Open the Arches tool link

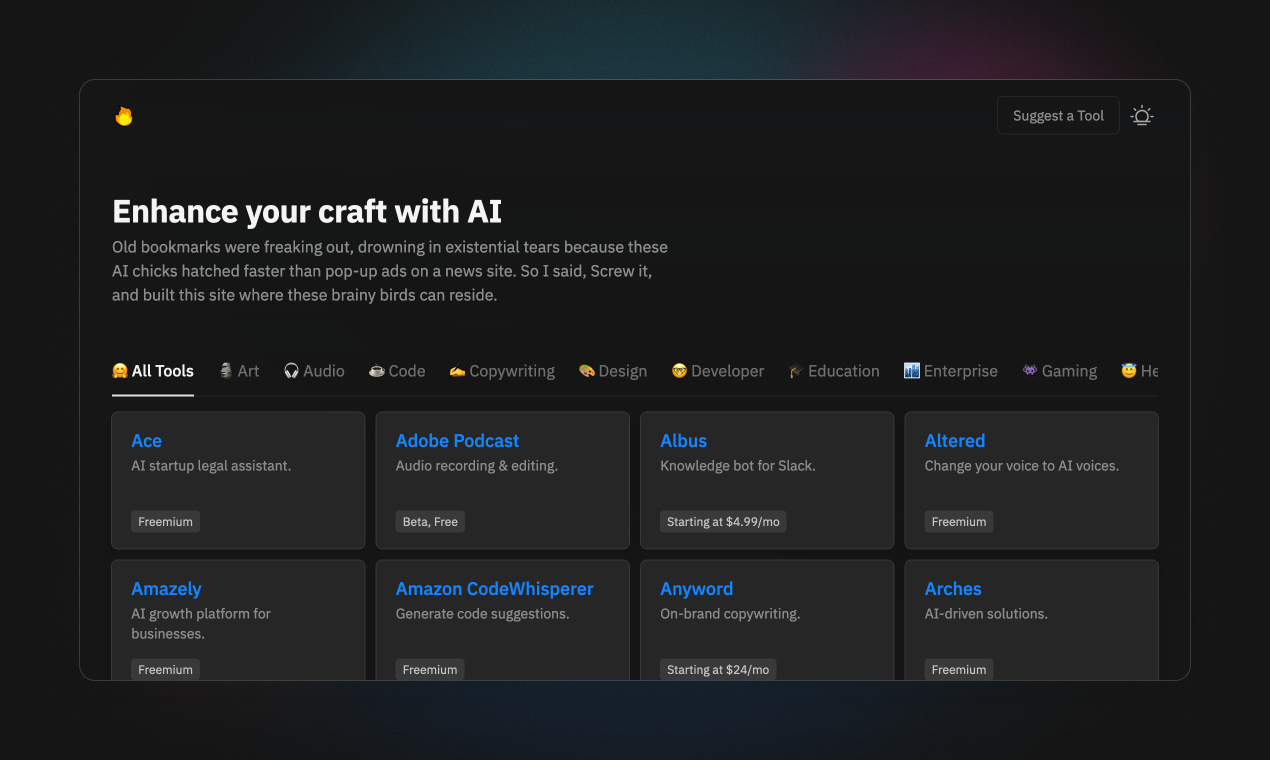953,589
